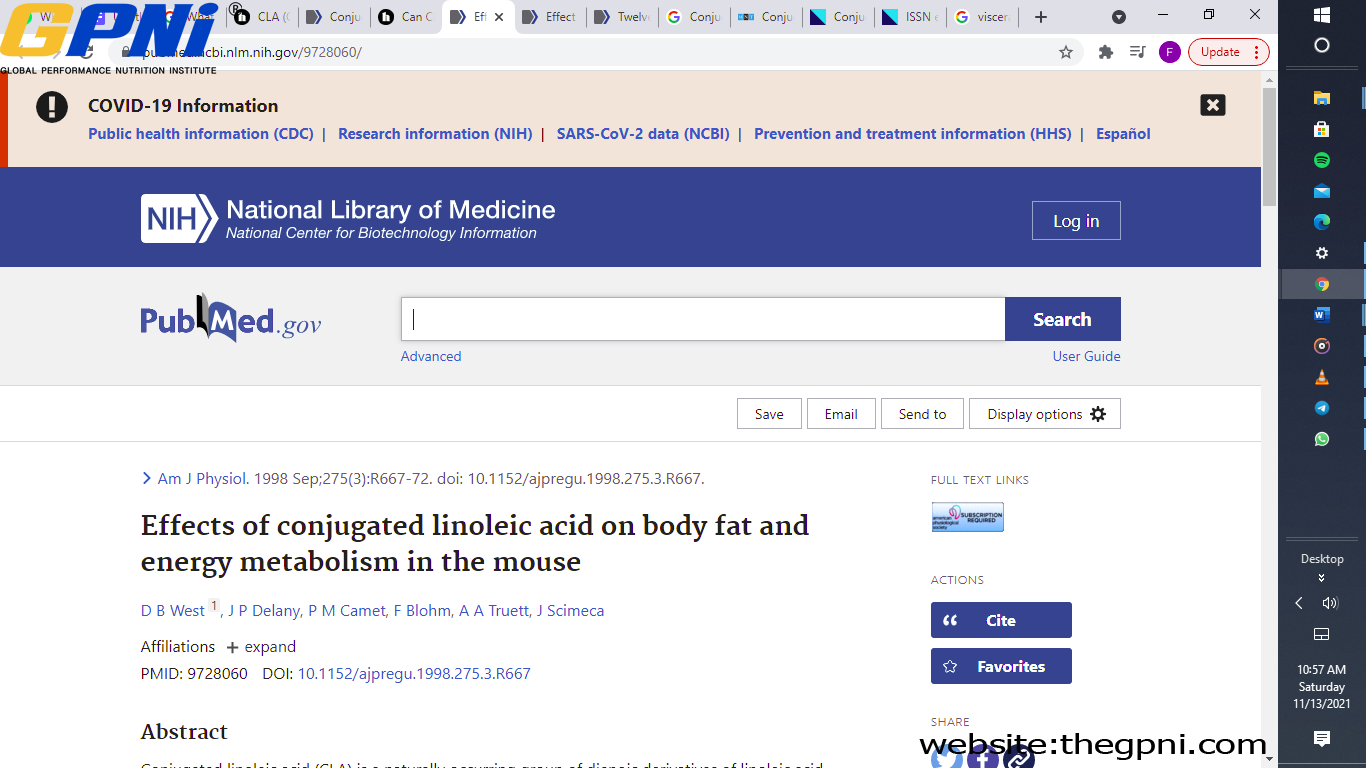
Task: Expand the author Affiliations
Action: pyautogui.click(x=261, y=647)
